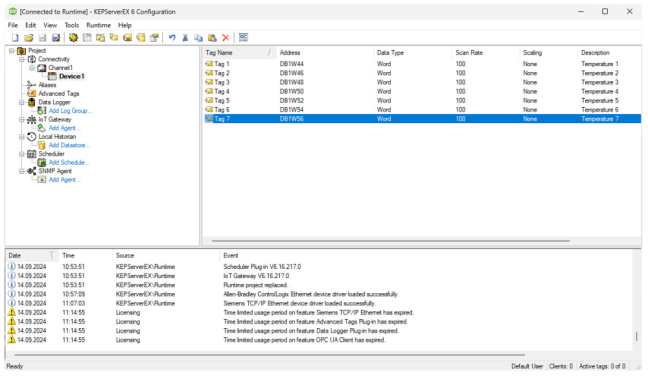Viewport: 648px width, 376px height.
Task: Click the blue Undo arrow icon
Action: (x=172, y=38)
